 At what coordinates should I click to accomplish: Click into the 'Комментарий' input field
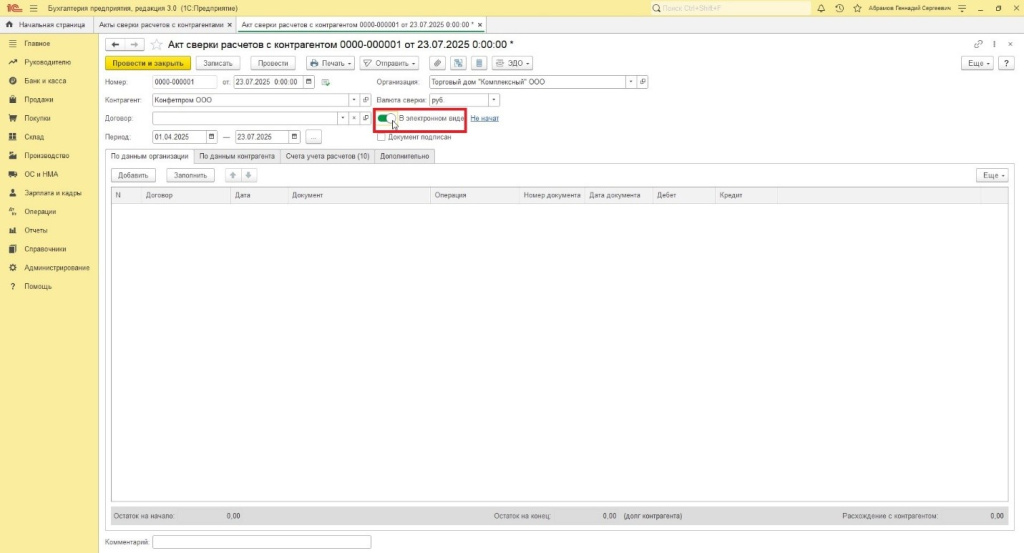pos(261,542)
